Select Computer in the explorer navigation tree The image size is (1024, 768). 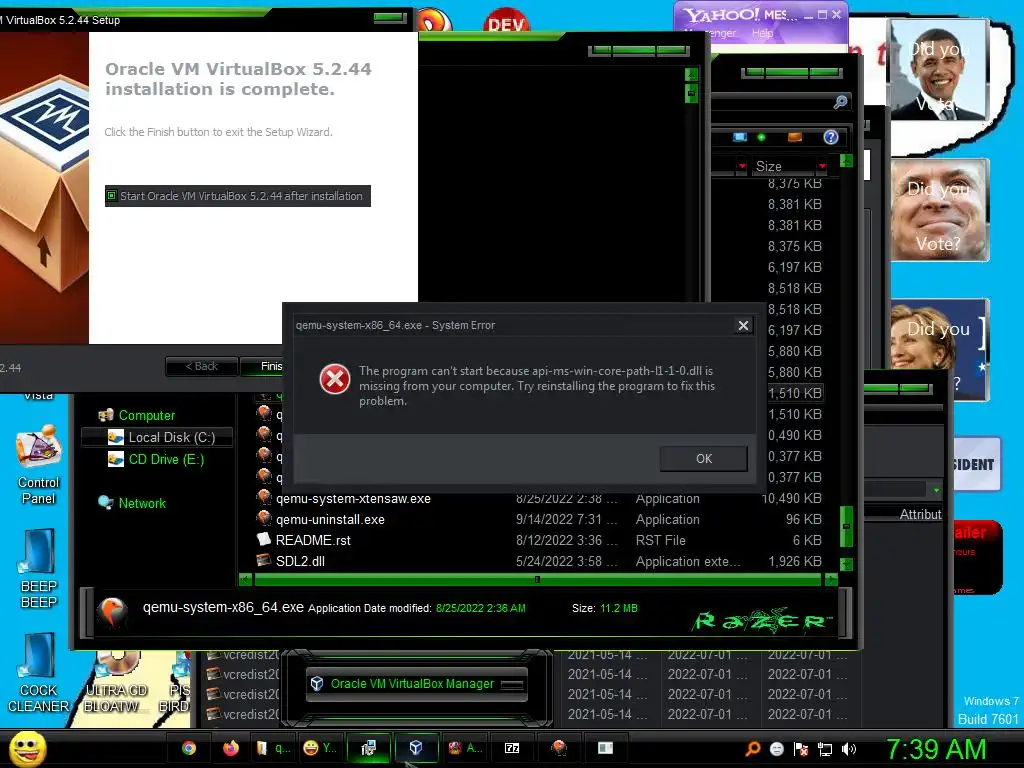(x=146, y=415)
